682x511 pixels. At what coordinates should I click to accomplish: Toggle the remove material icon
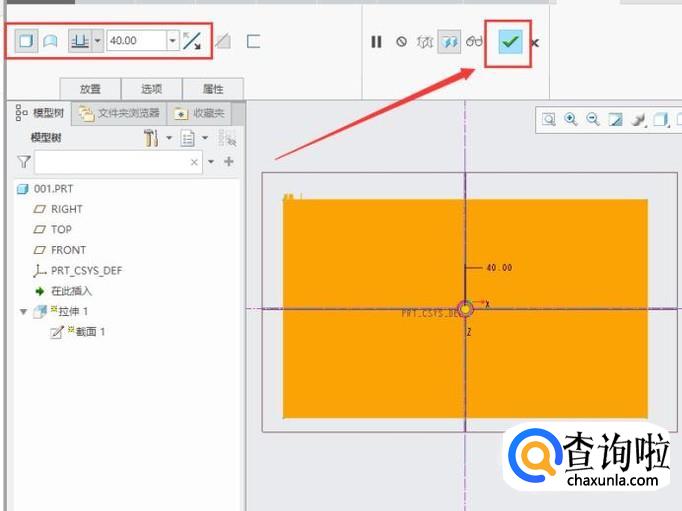223,42
